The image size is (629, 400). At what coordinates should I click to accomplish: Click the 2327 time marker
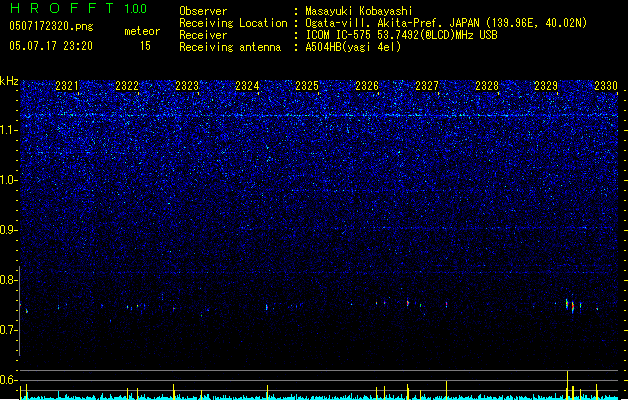pos(427,86)
